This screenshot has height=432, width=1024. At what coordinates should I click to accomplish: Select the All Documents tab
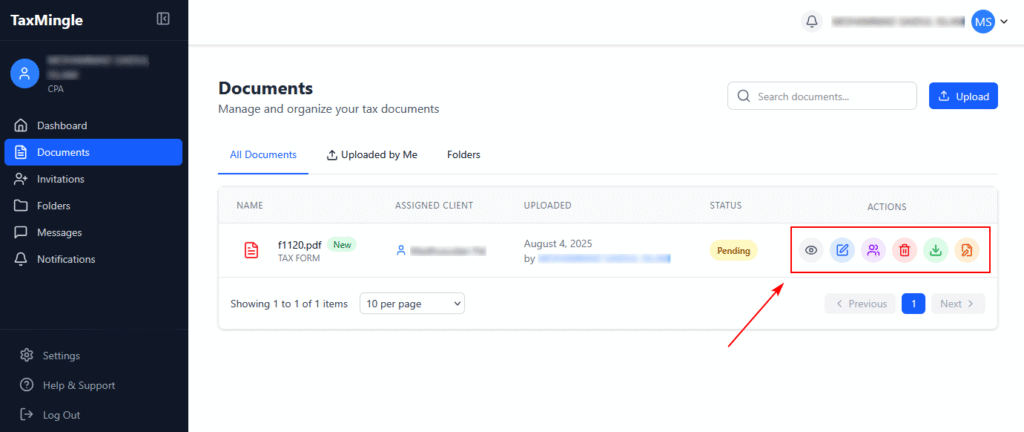coord(263,155)
